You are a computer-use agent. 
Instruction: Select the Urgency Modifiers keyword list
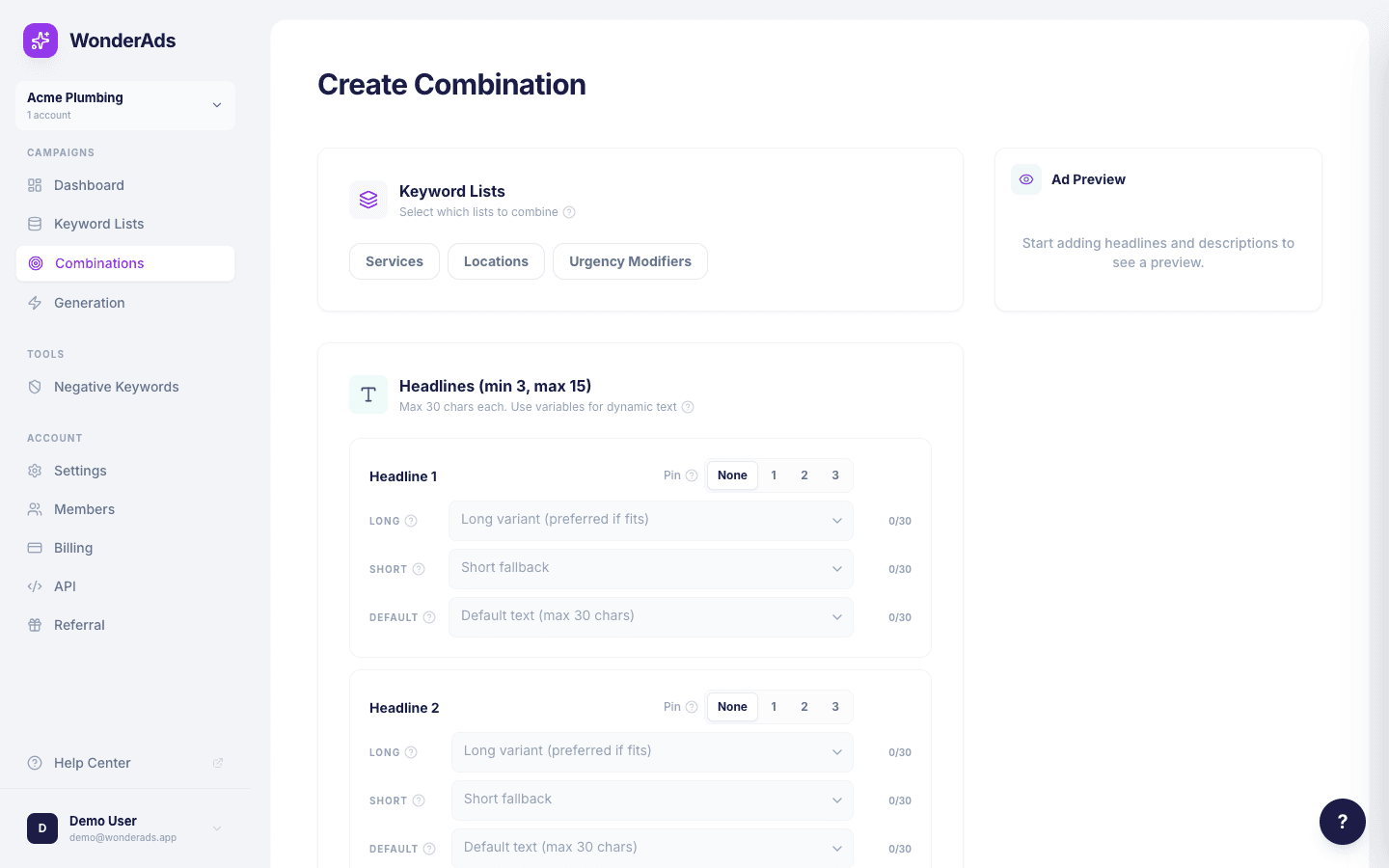(x=630, y=261)
